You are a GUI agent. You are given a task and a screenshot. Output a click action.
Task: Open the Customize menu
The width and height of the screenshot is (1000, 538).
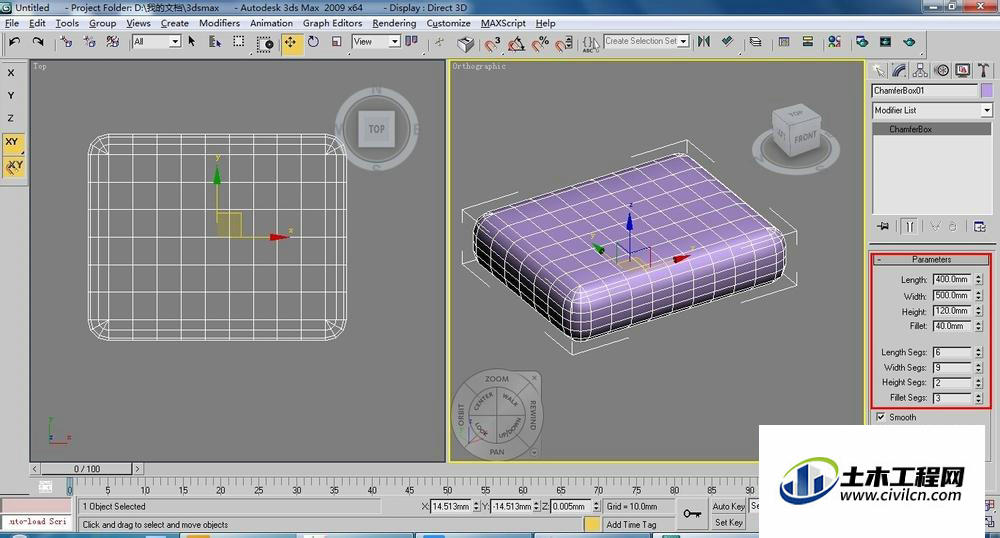click(x=448, y=23)
